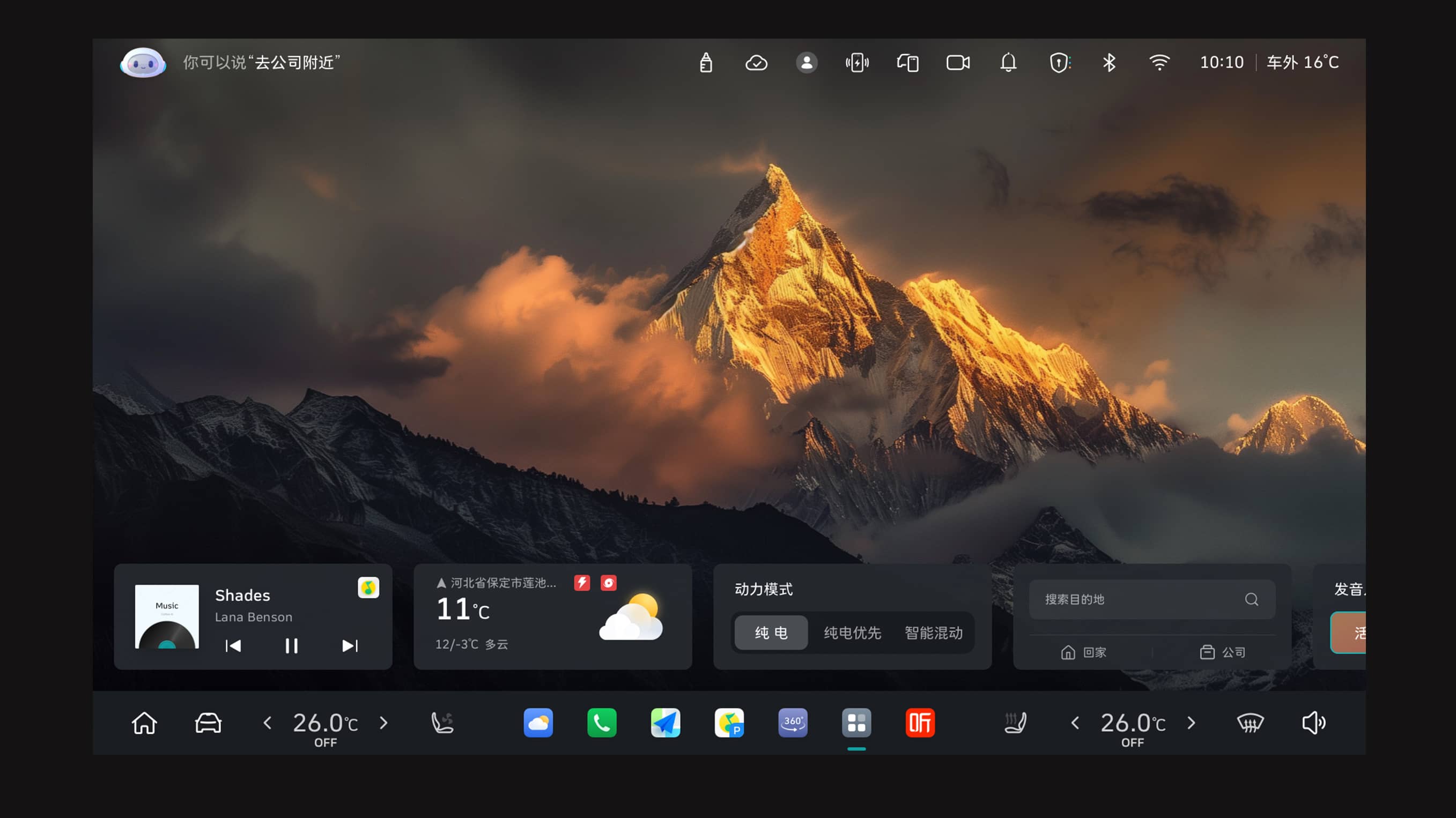Viewport: 1456px width, 818px height.
Task: Decrease passenger temperature with left chevron
Action: tap(1075, 723)
